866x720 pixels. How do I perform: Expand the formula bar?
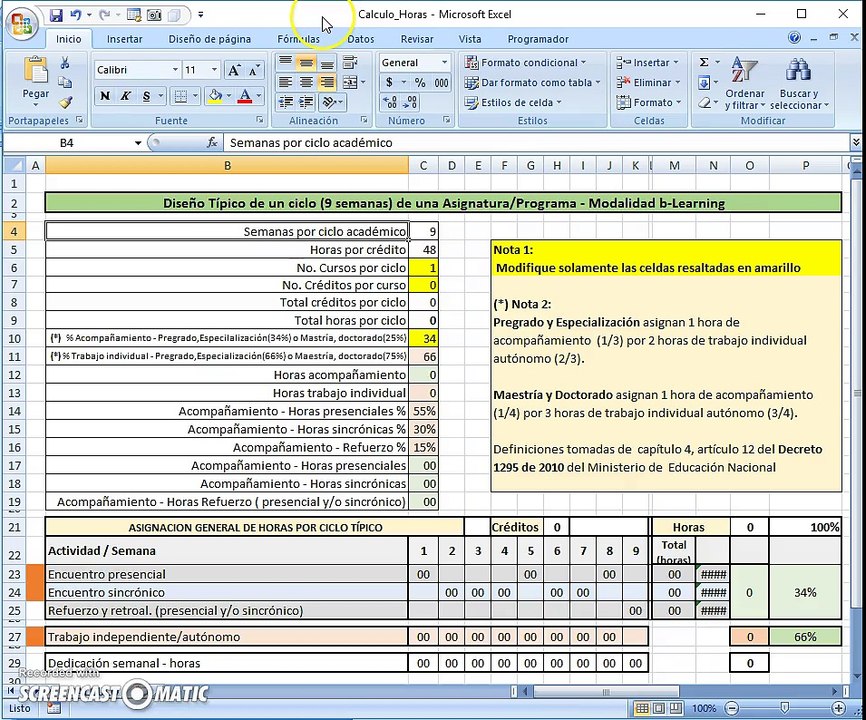[856, 142]
